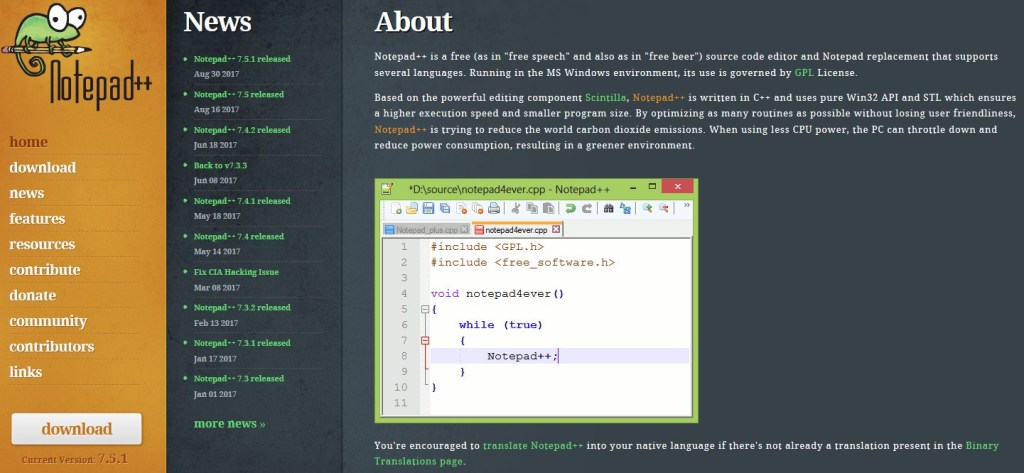The width and height of the screenshot is (1024, 473).
Task: Open the resources menu item
Action: (42, 244)
